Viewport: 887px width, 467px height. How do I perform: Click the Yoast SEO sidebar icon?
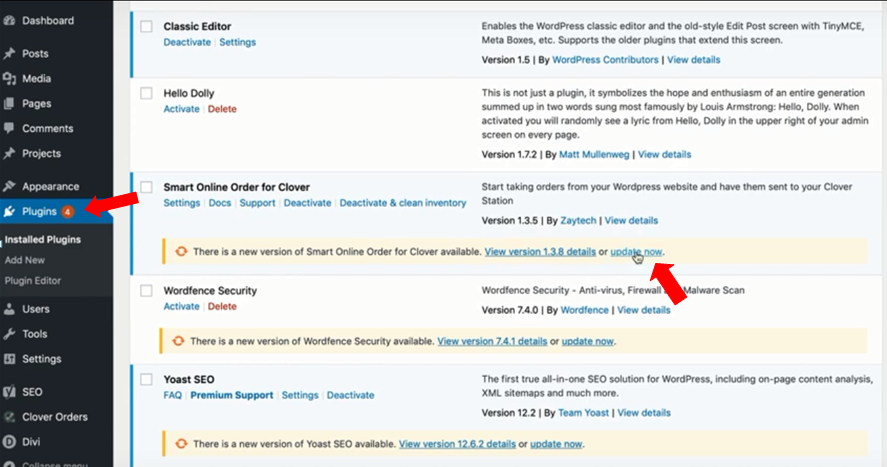pyautogui.click(x=9, y=392)
